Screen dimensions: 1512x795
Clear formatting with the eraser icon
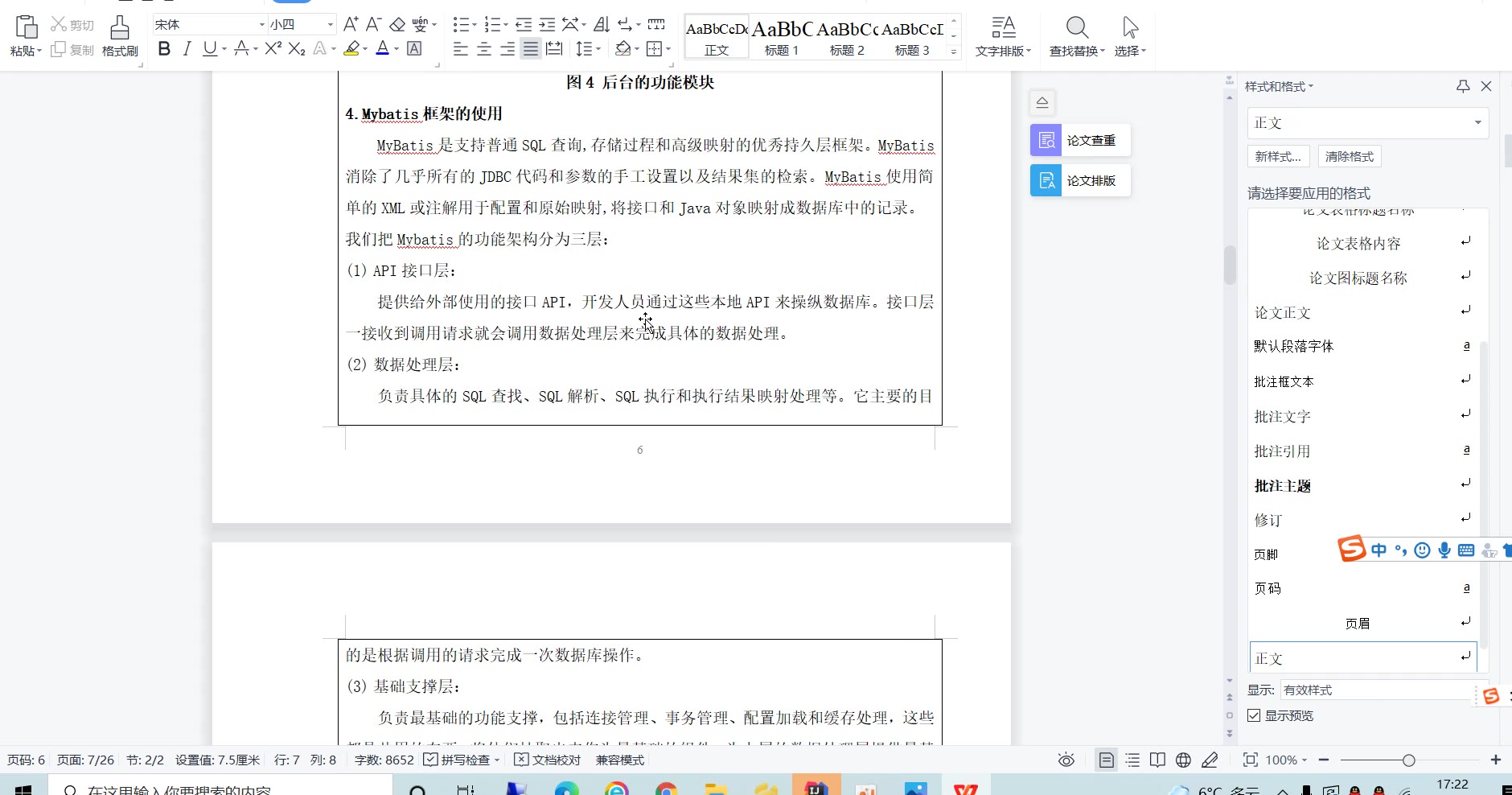pos(397,24)
